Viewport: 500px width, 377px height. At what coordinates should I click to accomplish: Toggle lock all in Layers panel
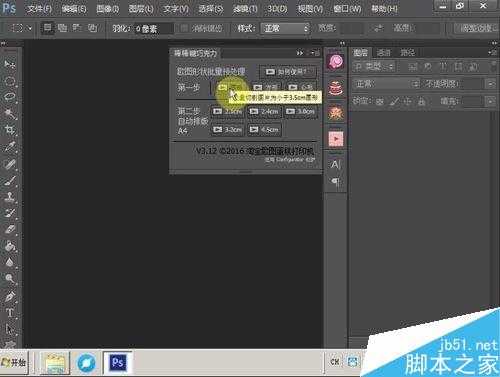click(422, 101)
